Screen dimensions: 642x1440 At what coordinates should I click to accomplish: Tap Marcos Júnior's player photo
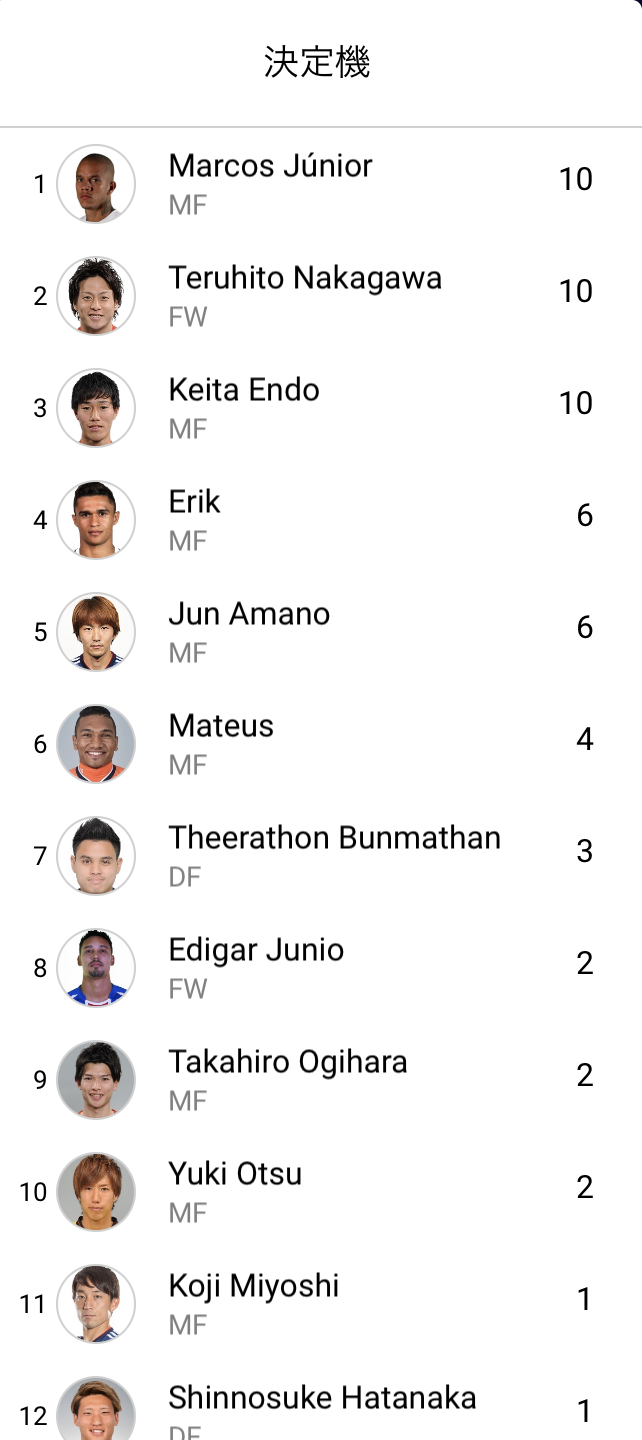coord(96,184)
